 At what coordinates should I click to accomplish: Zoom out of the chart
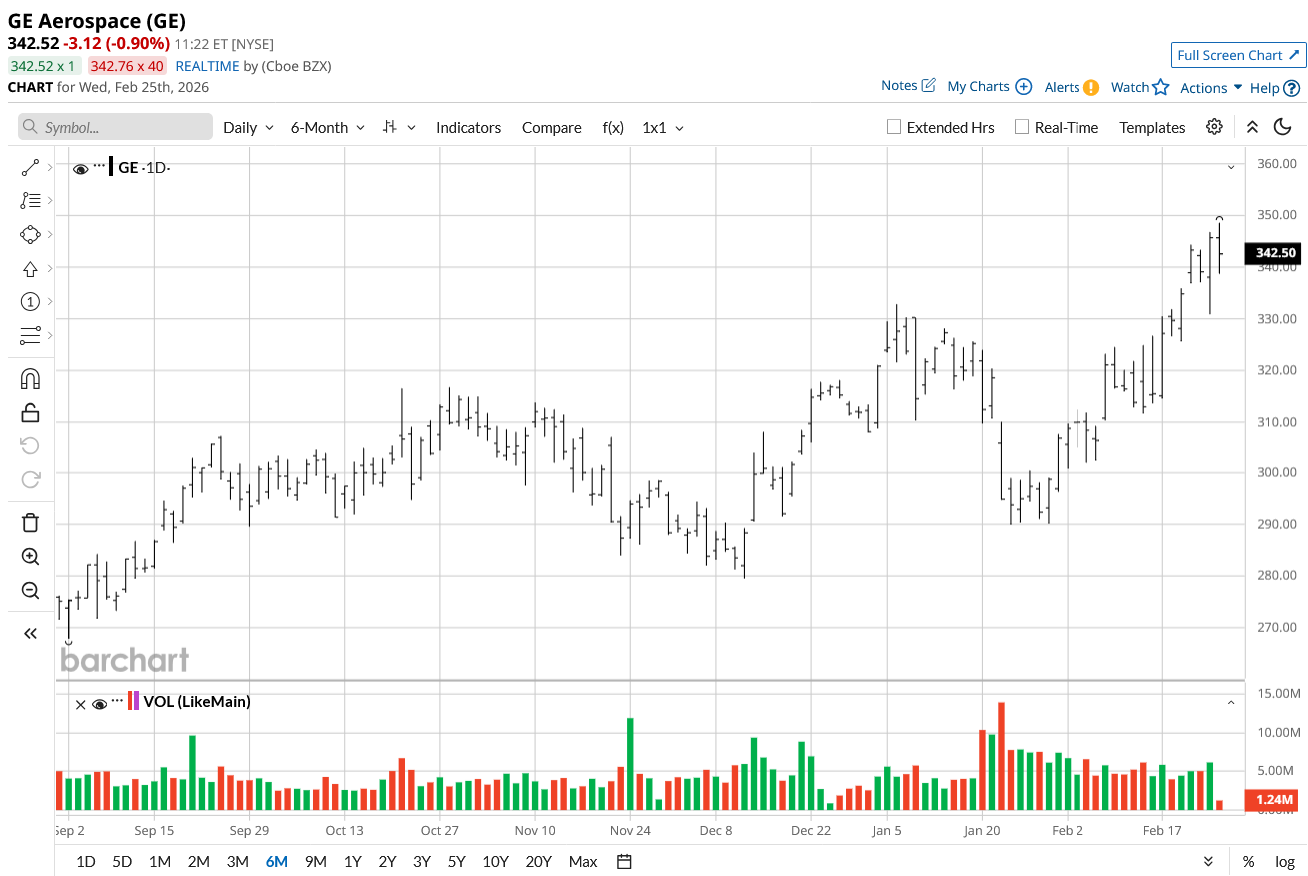tap(30, 590)
